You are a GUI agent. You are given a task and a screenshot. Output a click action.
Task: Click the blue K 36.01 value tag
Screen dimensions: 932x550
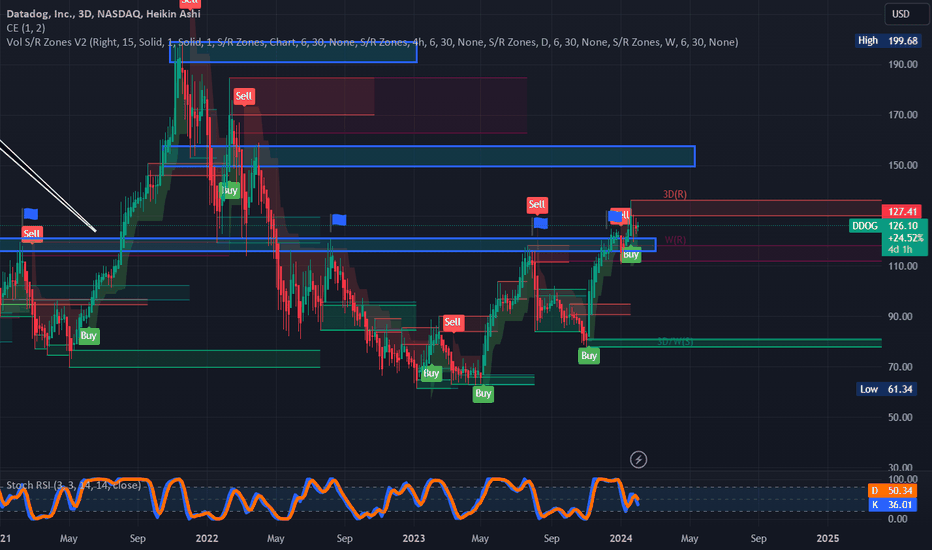[892, 505]
